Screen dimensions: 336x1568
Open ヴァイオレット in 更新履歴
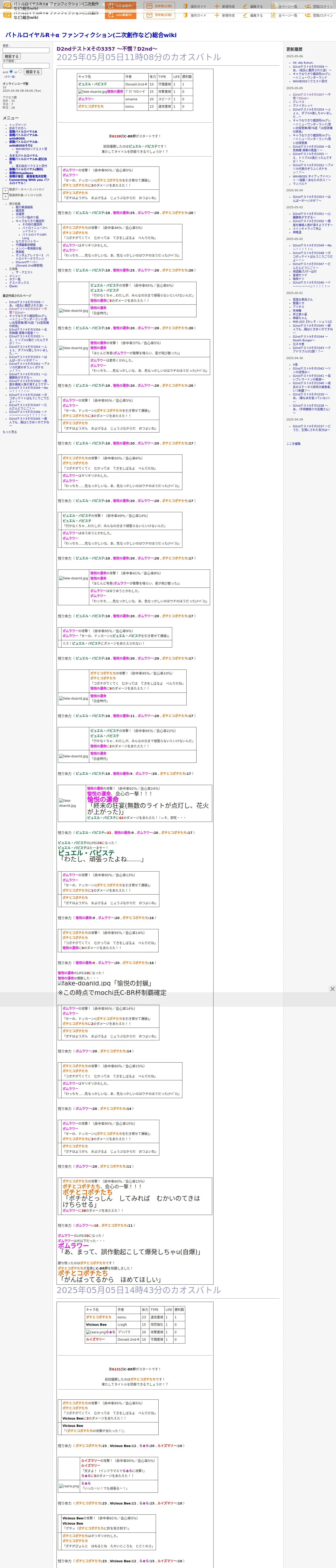click(303, 106)
